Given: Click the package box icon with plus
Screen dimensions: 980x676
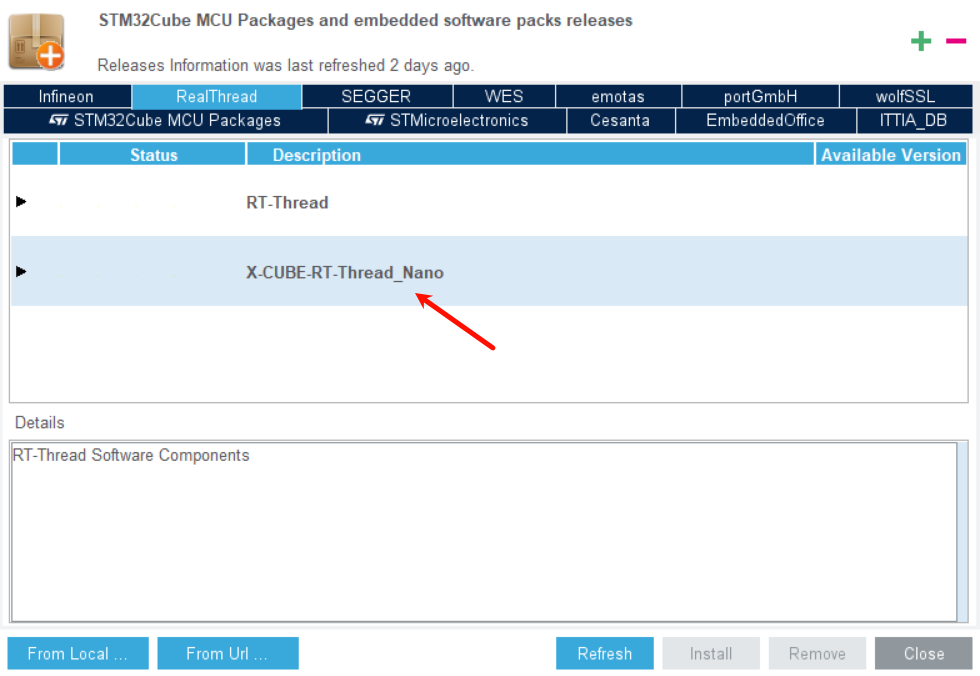Looking at the screenshot, I should 36,41.
